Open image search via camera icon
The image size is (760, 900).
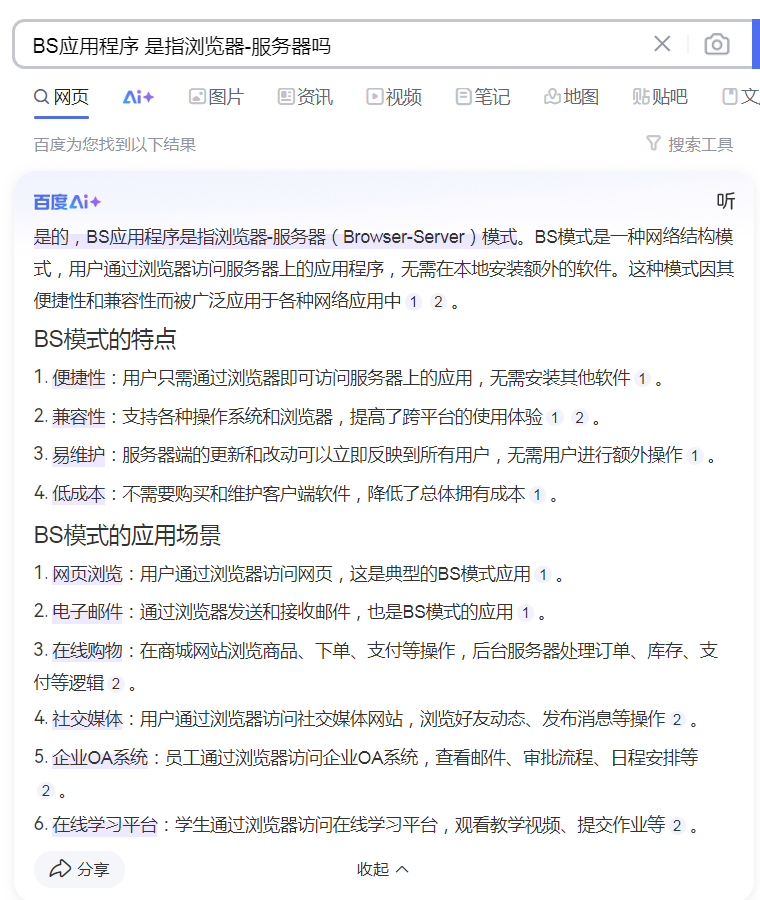716,44
